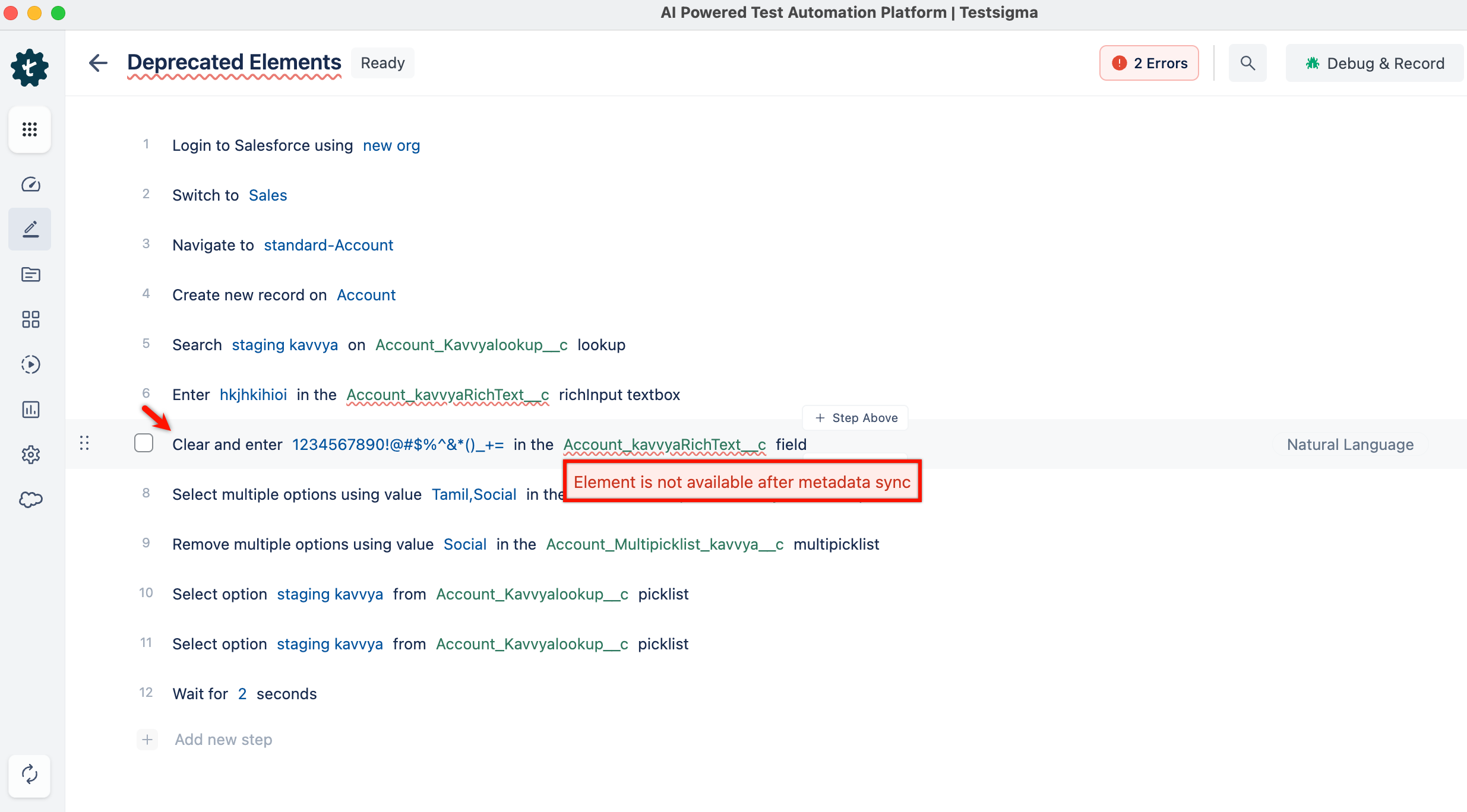The image size is (1467, 812).
Task: Tick the checkbox on the Clear and enter step
Action: [144, 443]
